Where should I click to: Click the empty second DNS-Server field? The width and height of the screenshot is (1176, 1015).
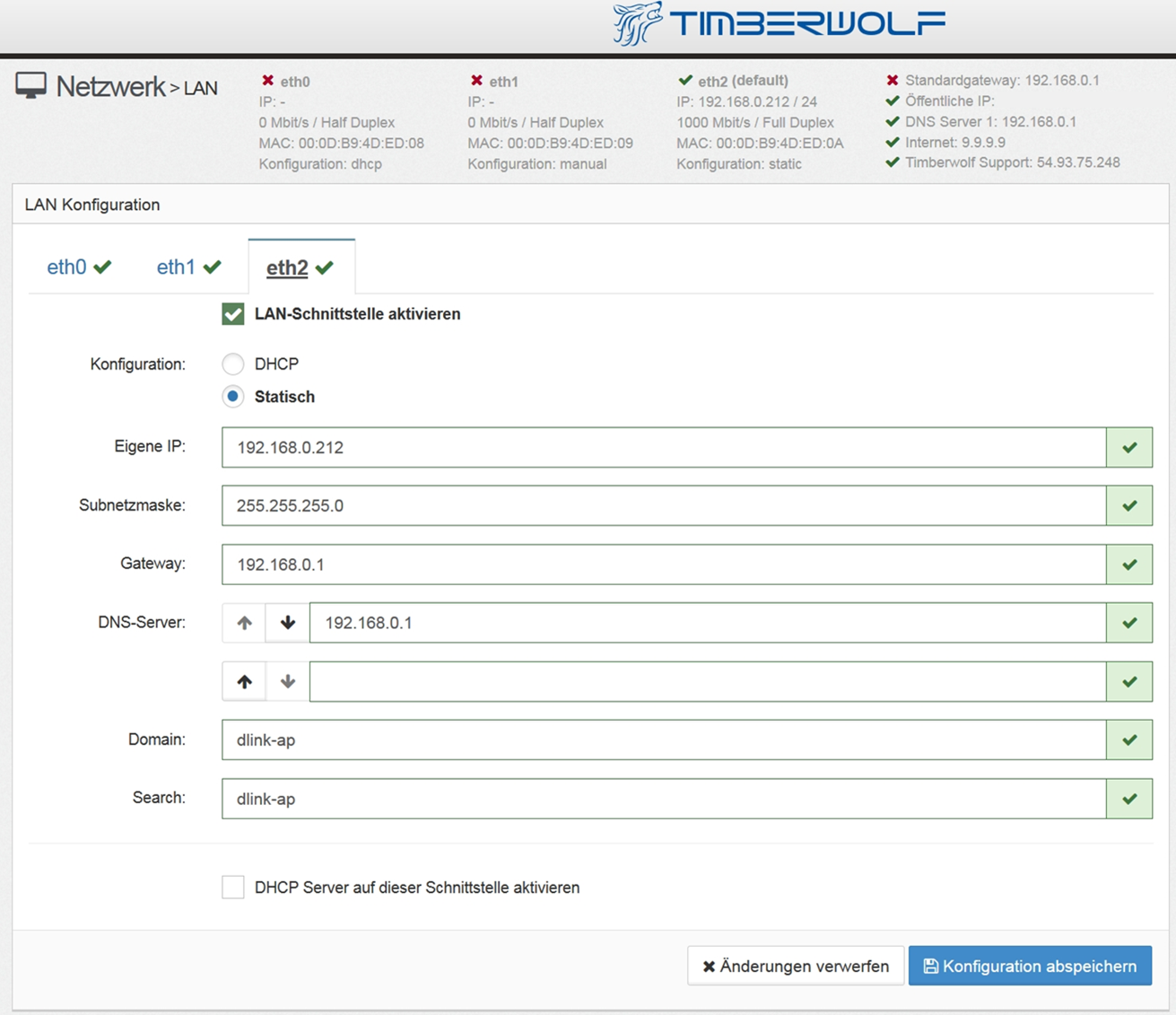click(x=708, y=682)
